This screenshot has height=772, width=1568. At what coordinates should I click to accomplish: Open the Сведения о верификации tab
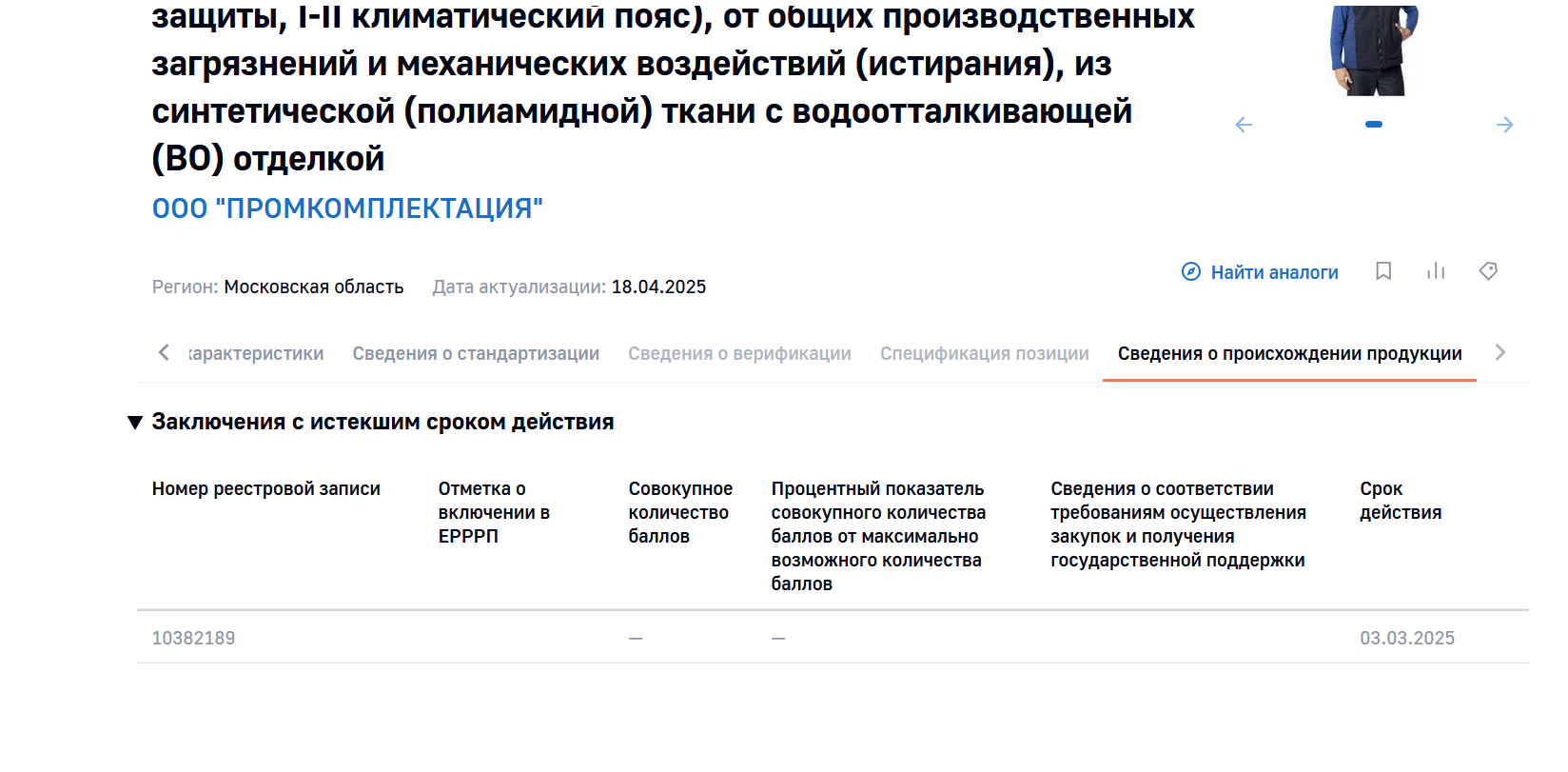coord(739,353)
